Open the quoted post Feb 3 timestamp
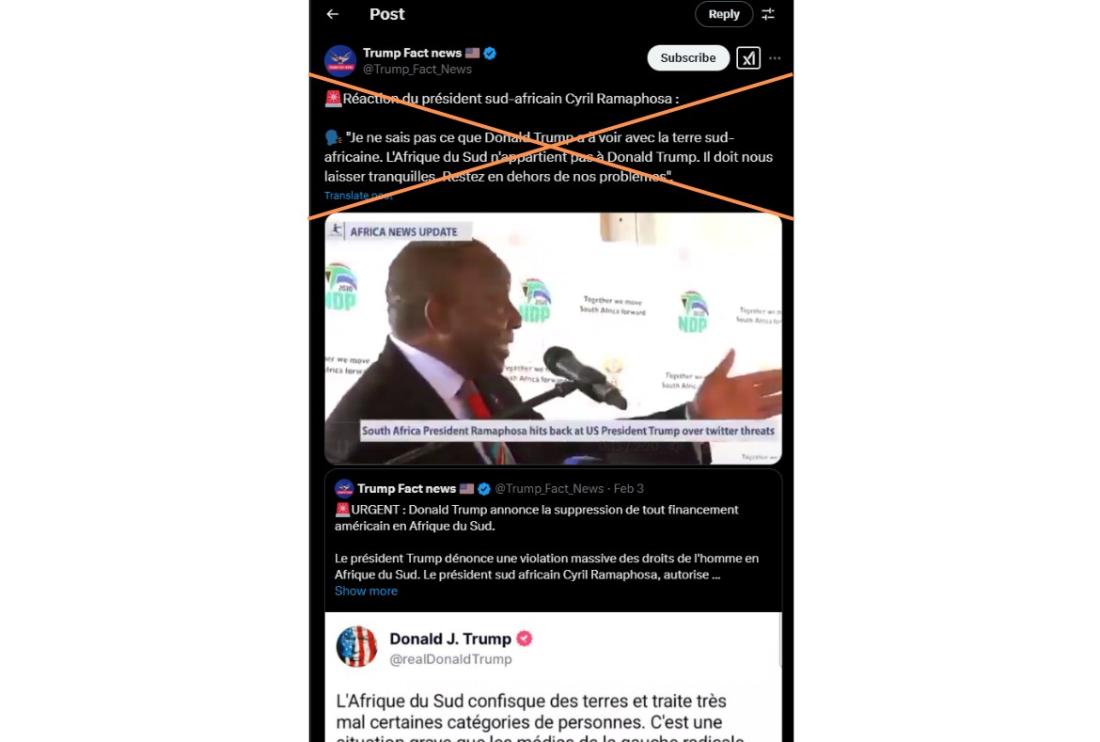The height and width of the screenshot is (742, 1100). [629, 489]
